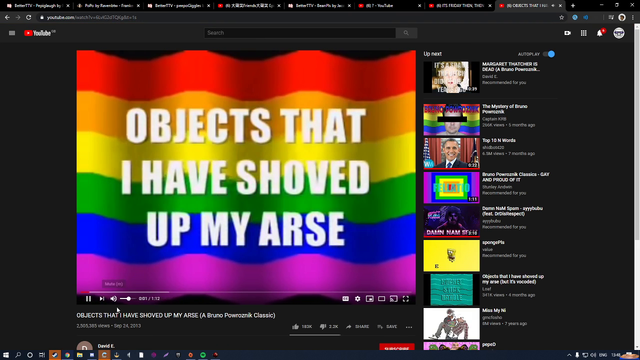Viewport: 640px width, 360px height.
Task: Show hidden system tray icons chevron
Action: point(569,355)
